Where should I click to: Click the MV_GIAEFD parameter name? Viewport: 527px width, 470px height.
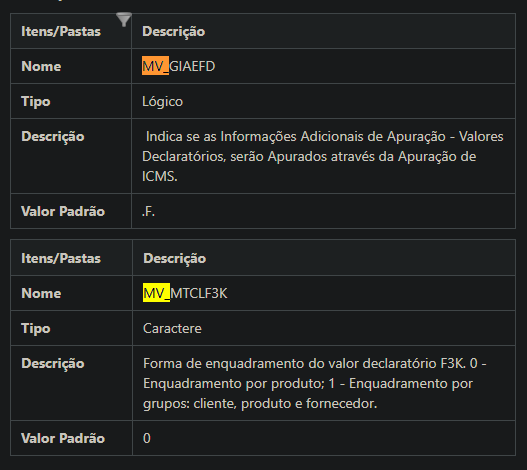(x=178, y=66)
